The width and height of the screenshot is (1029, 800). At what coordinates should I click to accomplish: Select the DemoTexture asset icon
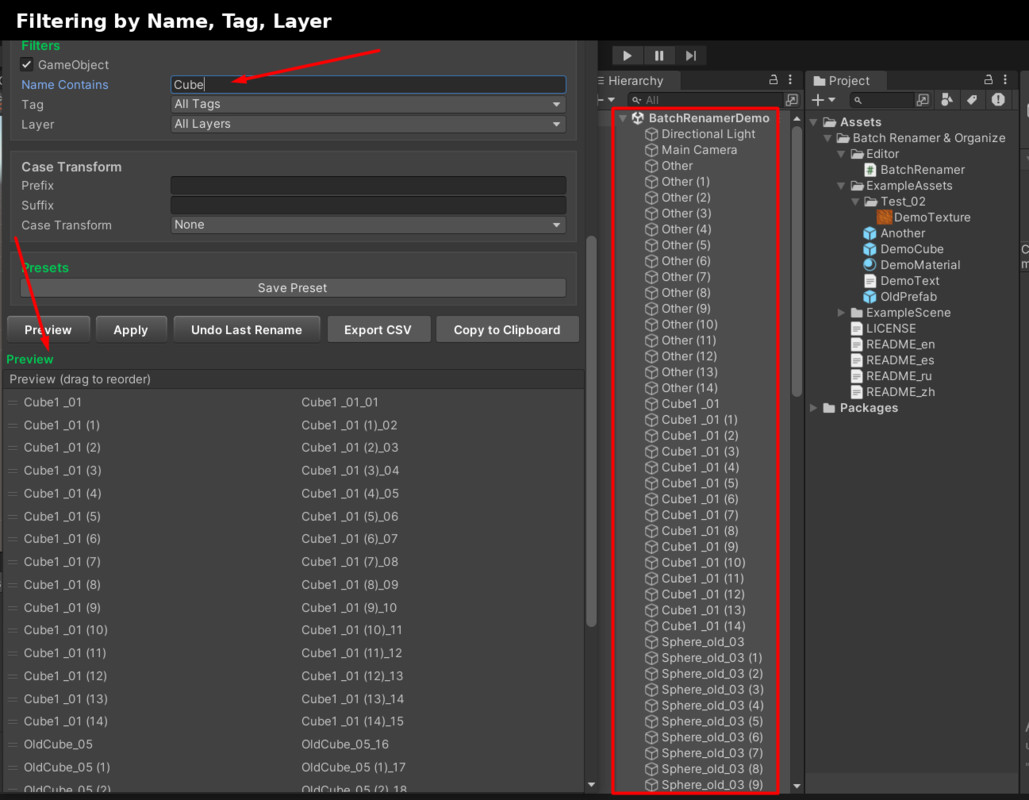pos(884,217)
